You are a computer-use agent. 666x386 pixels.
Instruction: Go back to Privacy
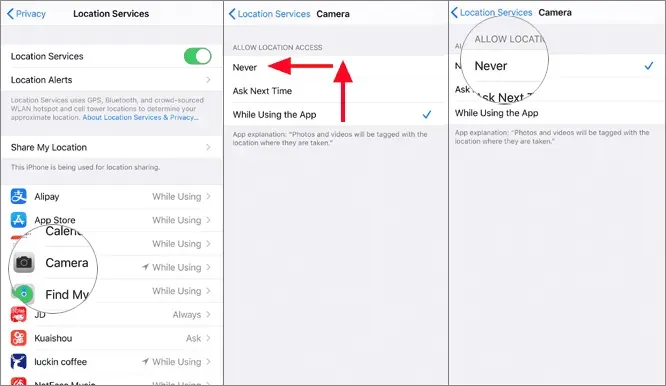click(x=26, y=14)
